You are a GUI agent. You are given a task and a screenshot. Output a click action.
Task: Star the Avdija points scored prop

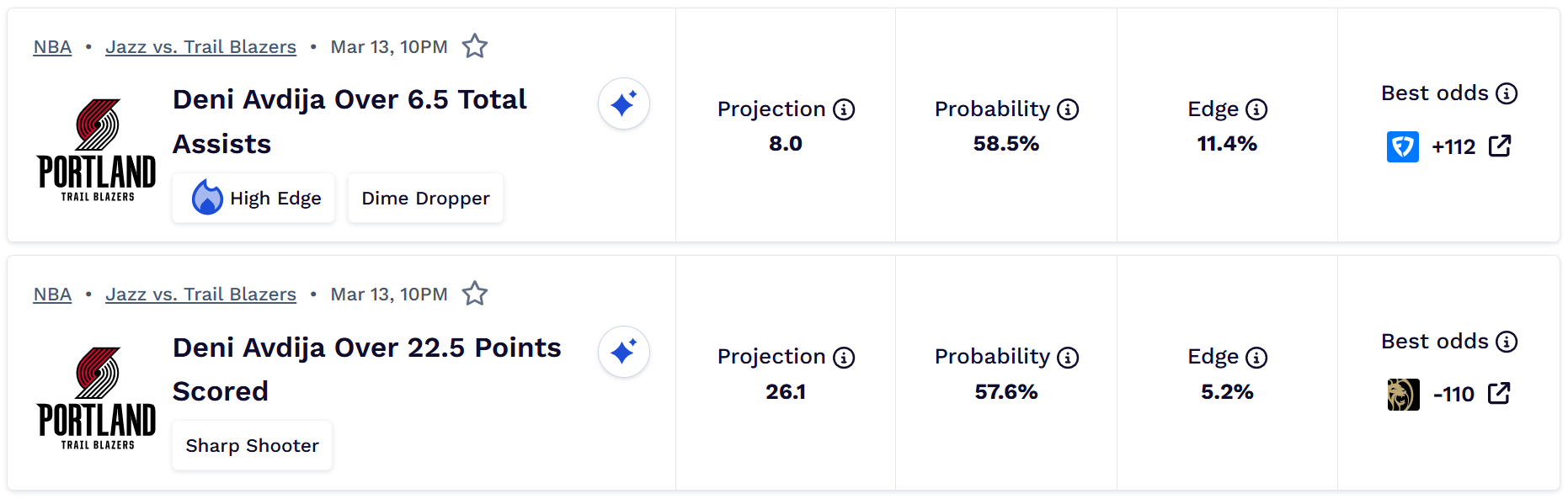475,294
